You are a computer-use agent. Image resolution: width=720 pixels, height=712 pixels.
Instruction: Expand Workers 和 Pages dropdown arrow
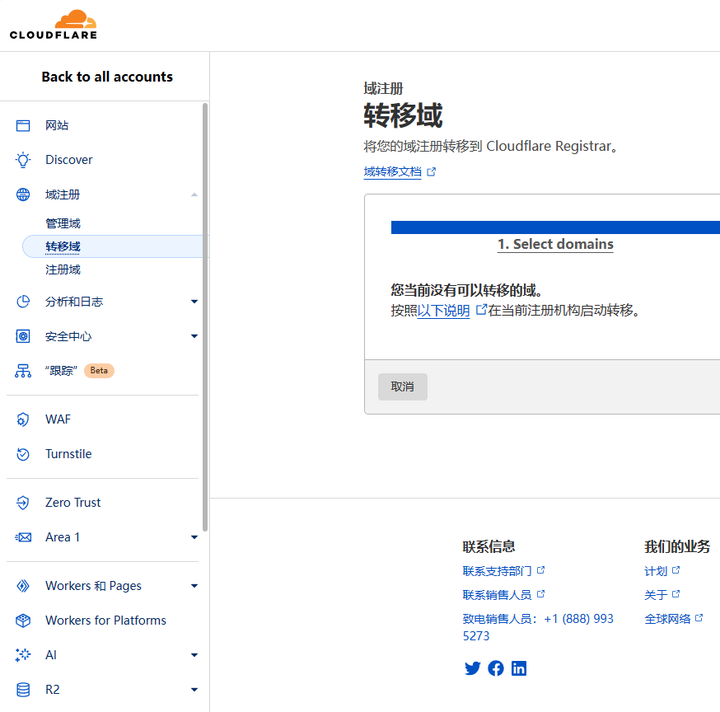(194, 586)
